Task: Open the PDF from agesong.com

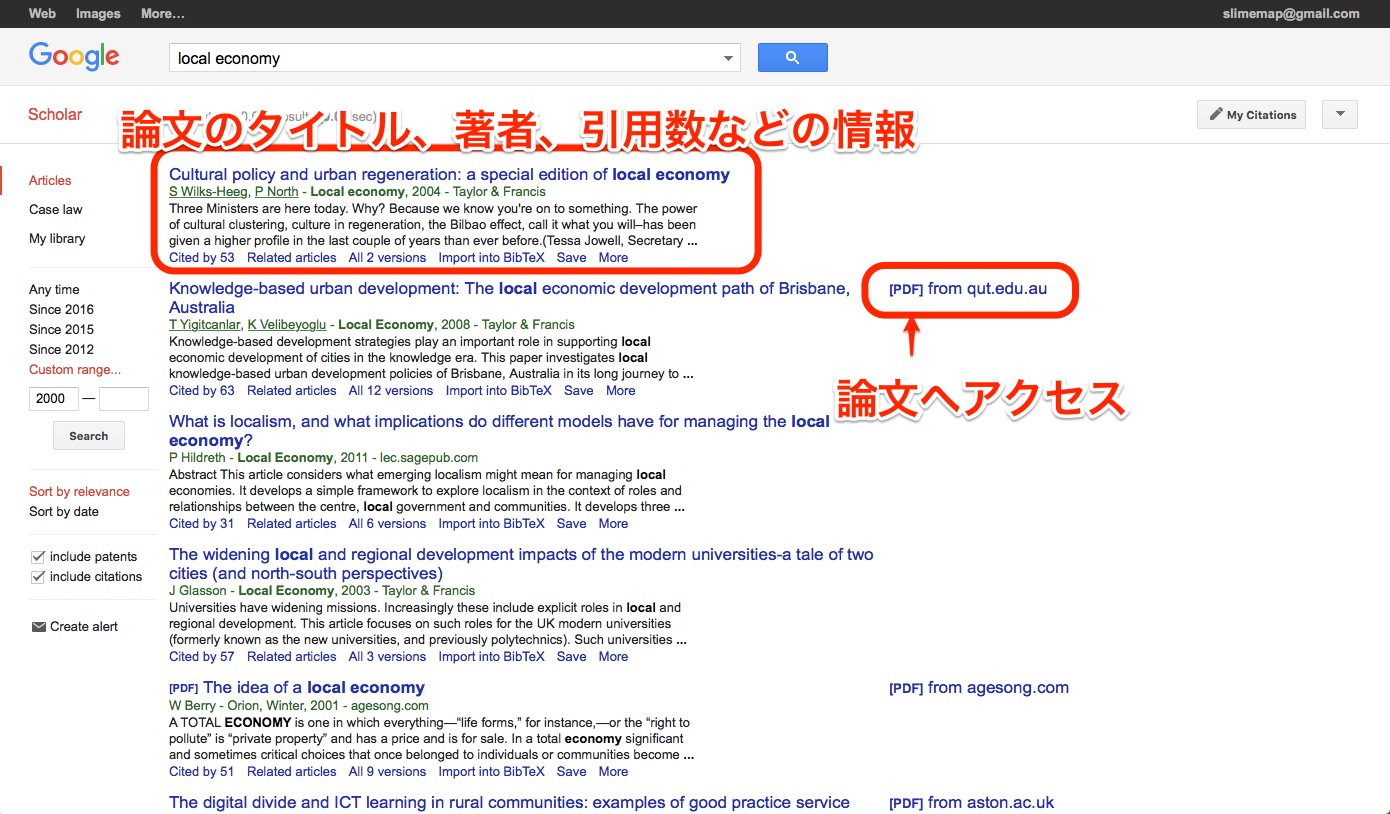Action: [978, 687]
